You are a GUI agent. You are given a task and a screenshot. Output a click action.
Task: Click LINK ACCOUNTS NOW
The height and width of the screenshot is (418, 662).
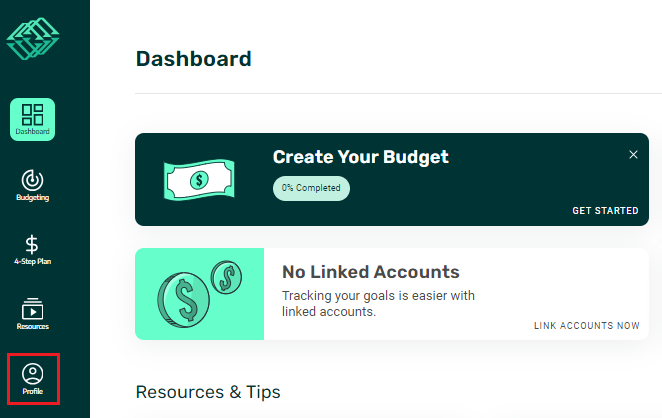[587, 326]
